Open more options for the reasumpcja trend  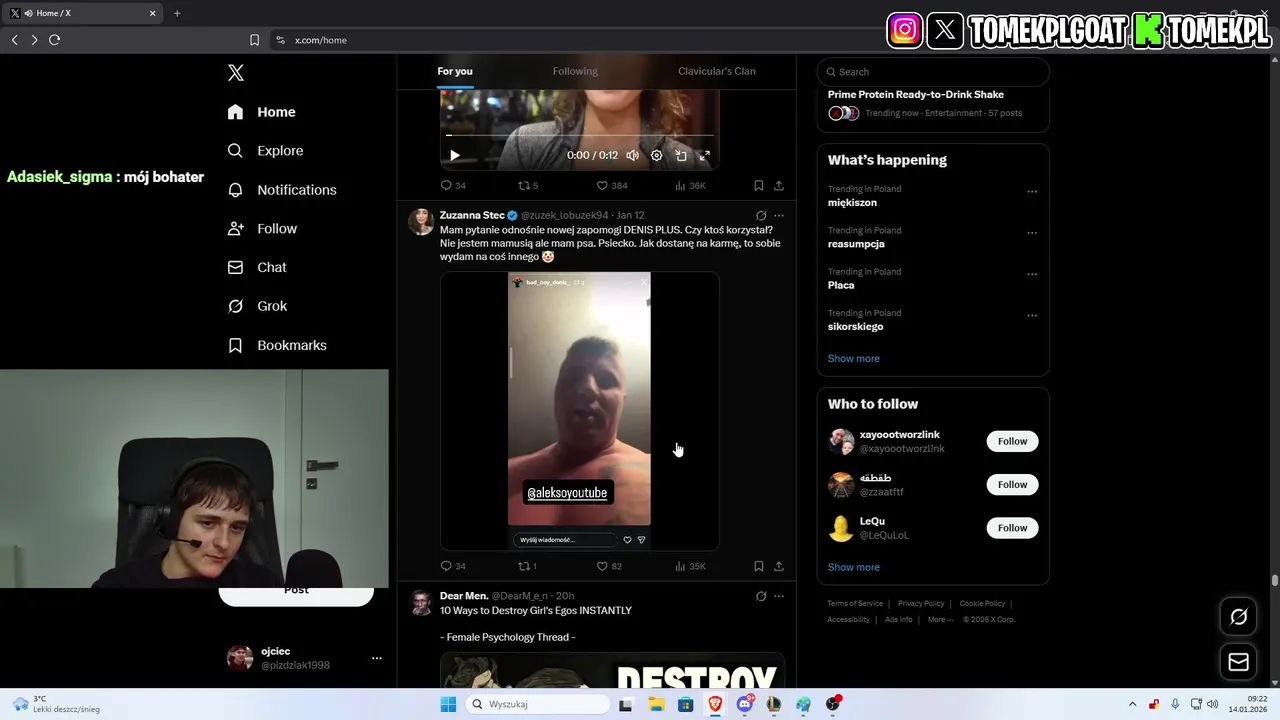(1032, 233)
